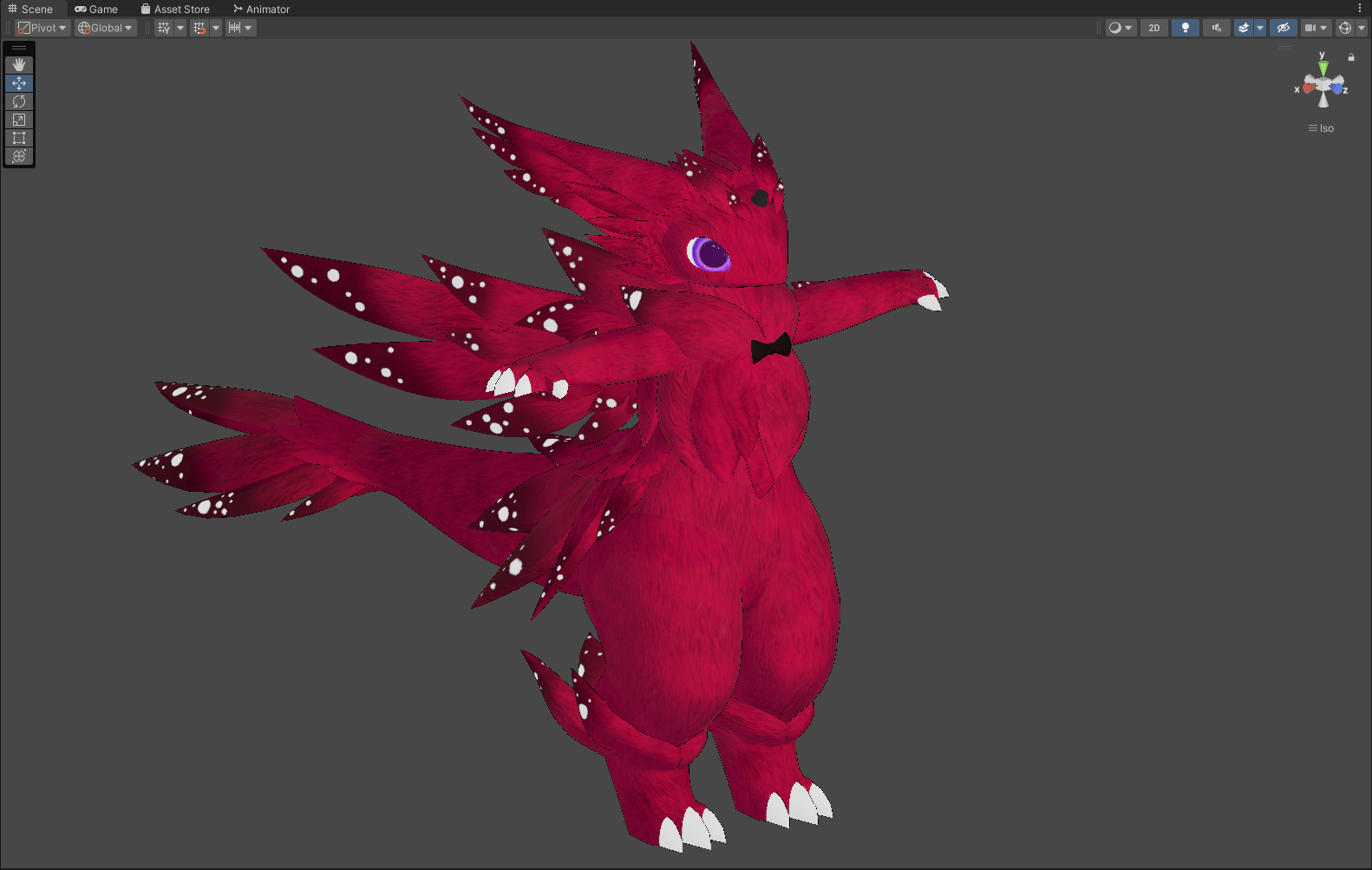Toggle 2D view mode

tap(1153, 28)
